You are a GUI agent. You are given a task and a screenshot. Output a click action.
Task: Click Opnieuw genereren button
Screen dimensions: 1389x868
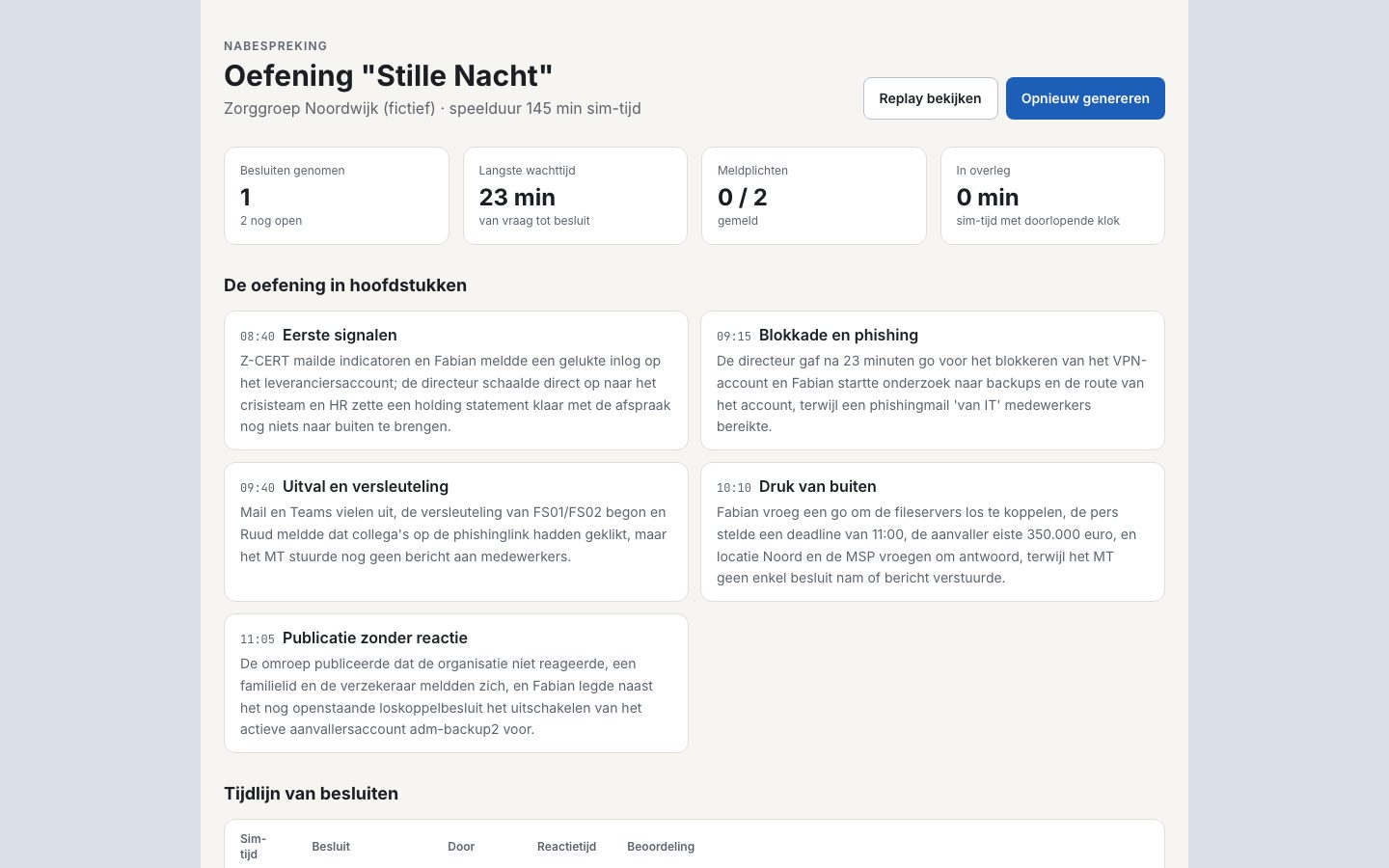pos(1085,98)
